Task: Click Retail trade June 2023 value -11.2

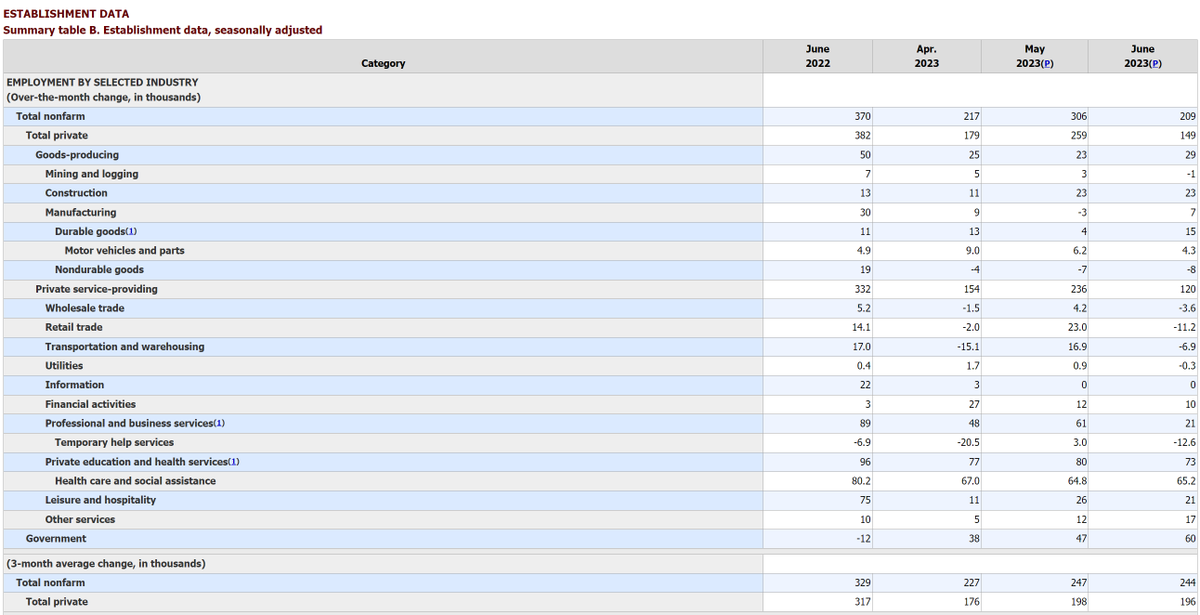Action: click(1183, 327)
